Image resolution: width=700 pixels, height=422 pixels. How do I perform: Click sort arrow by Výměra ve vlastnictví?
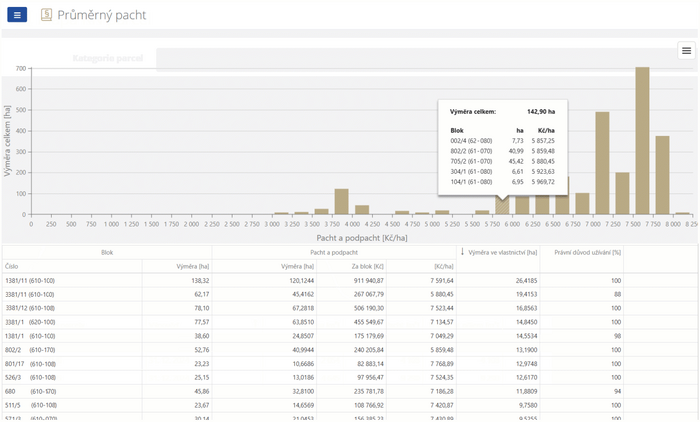click(x=462, y=252)
